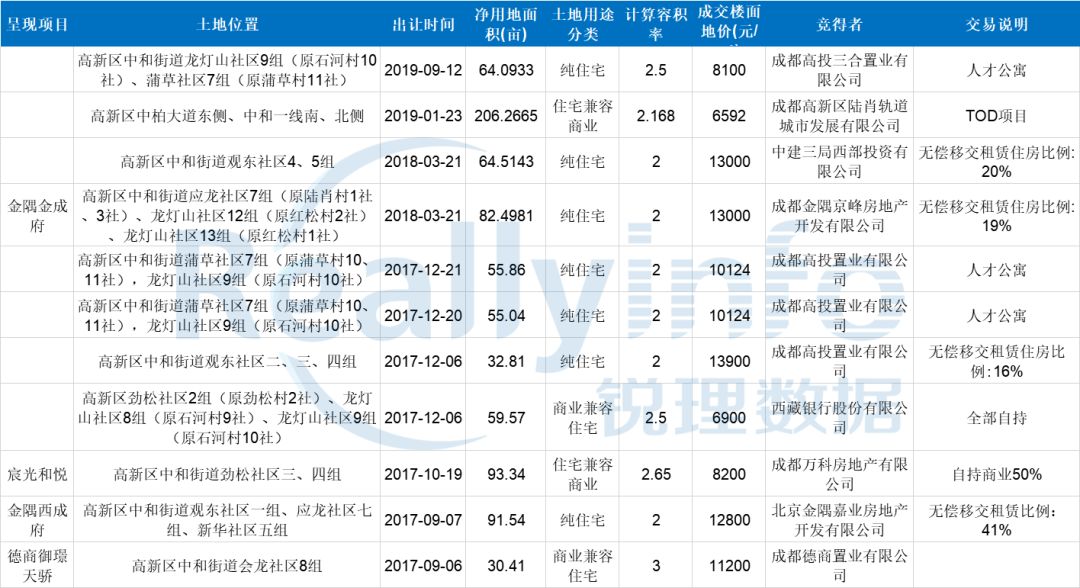This screenshot has height=588, width=1080.
Task: Click the 土地用途分类 column header
Action: (583, 25)
